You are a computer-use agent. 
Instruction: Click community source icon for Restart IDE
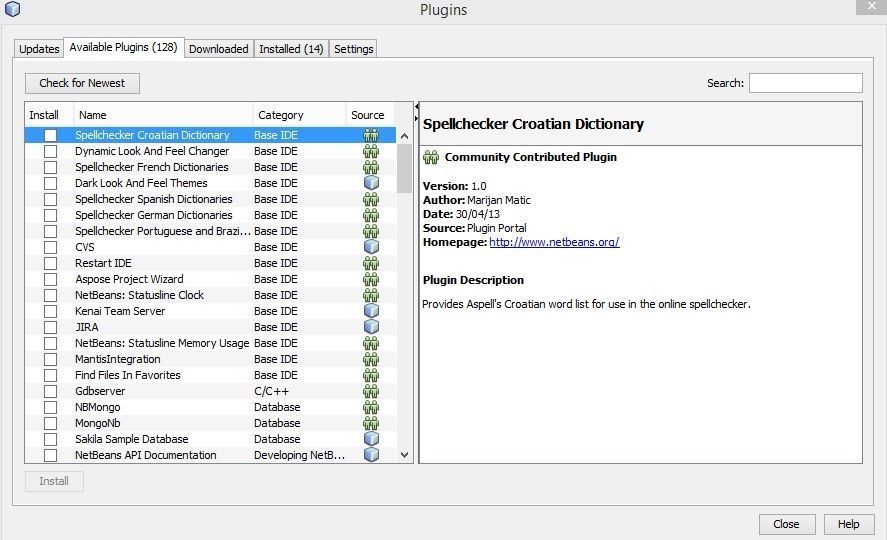click(x=371, y=263)
